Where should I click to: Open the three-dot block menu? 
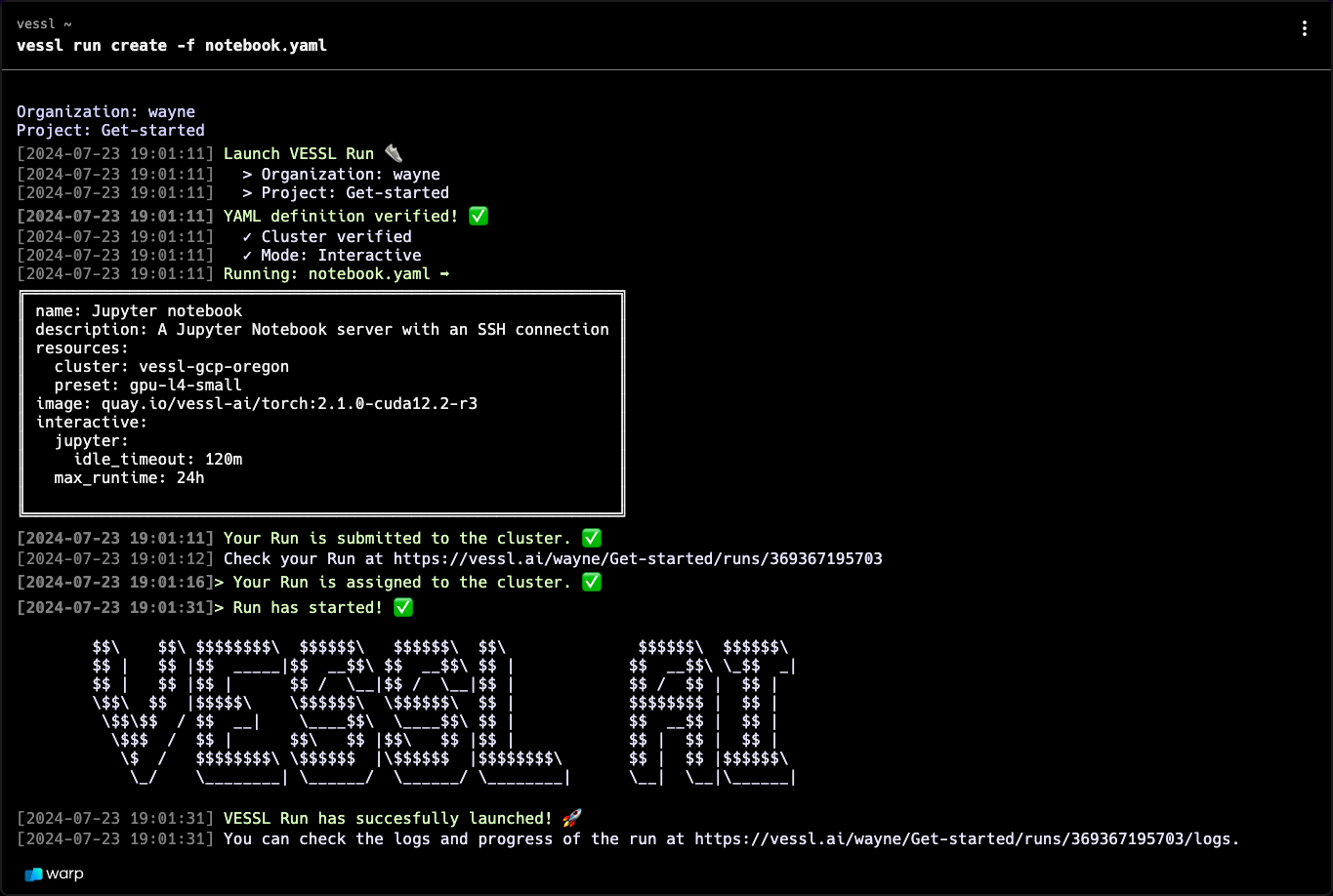tap(1305, 28)
